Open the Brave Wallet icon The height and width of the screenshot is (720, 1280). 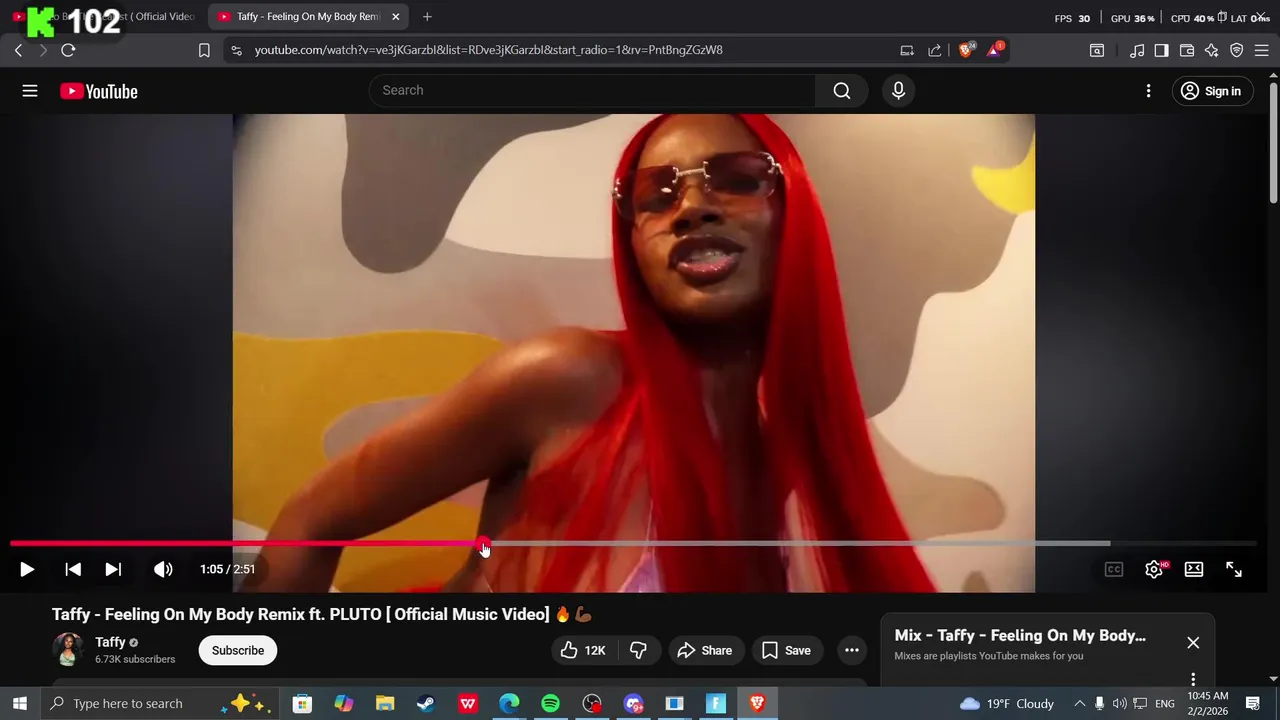coord(1187,50)
